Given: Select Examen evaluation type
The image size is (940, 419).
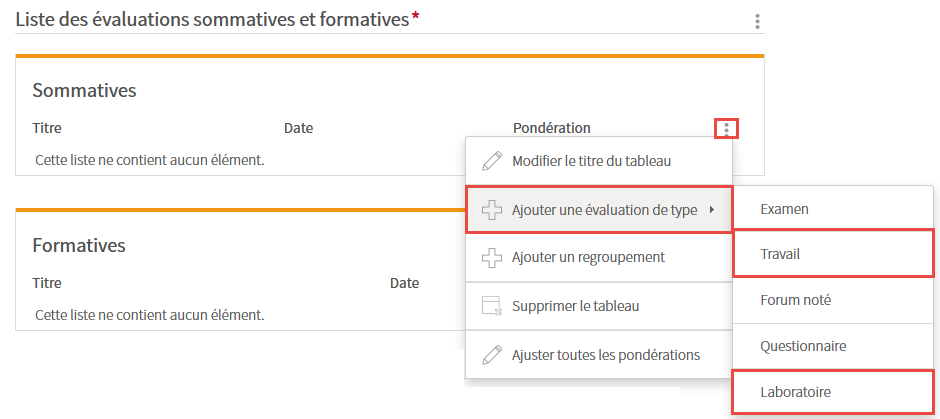Looking at the screenshot, I should (833, 208).
